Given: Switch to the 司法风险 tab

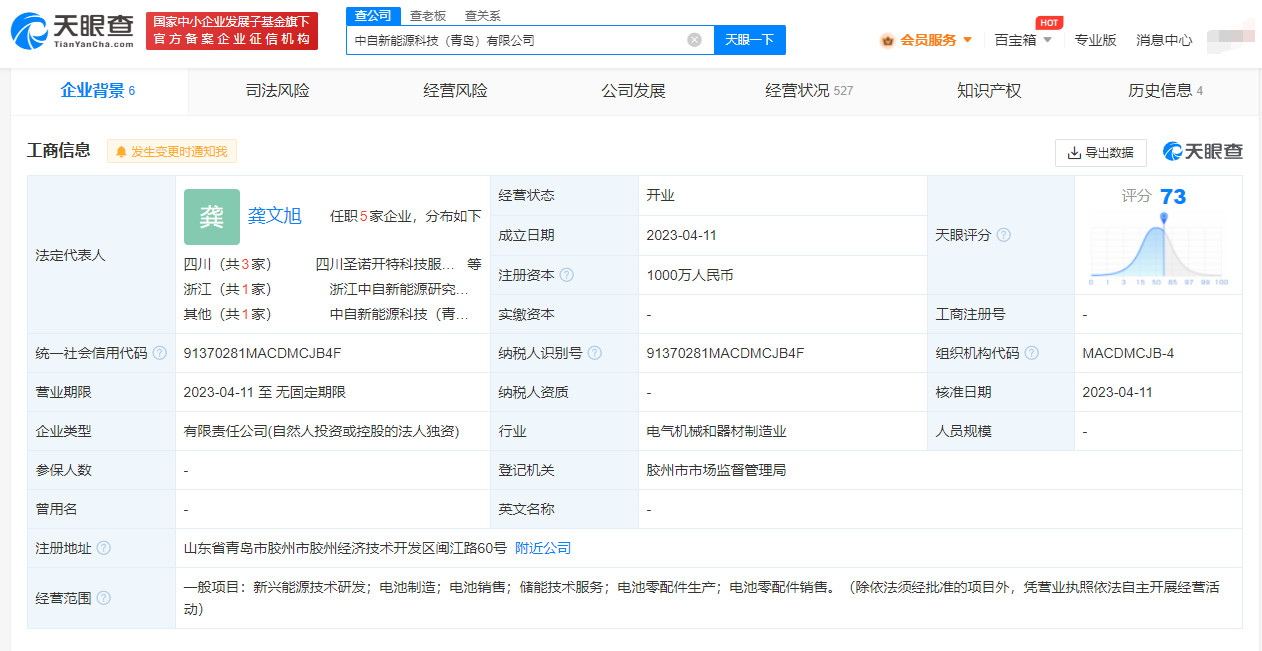Looking at the screenshot, I should [276, 90].
